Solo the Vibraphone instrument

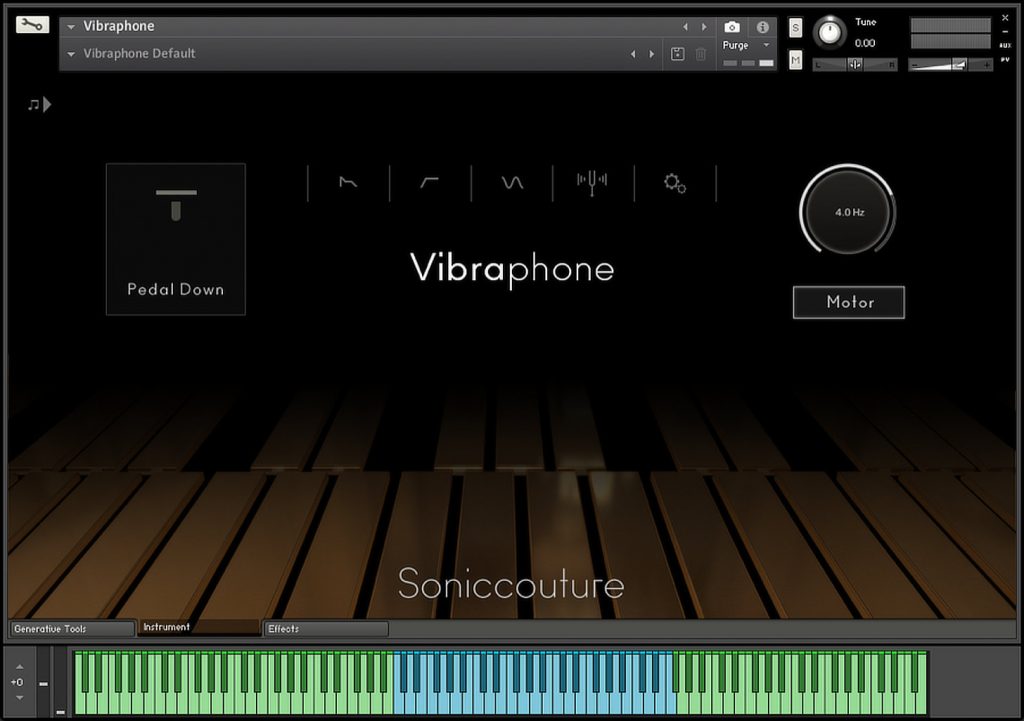click(795, 27)
